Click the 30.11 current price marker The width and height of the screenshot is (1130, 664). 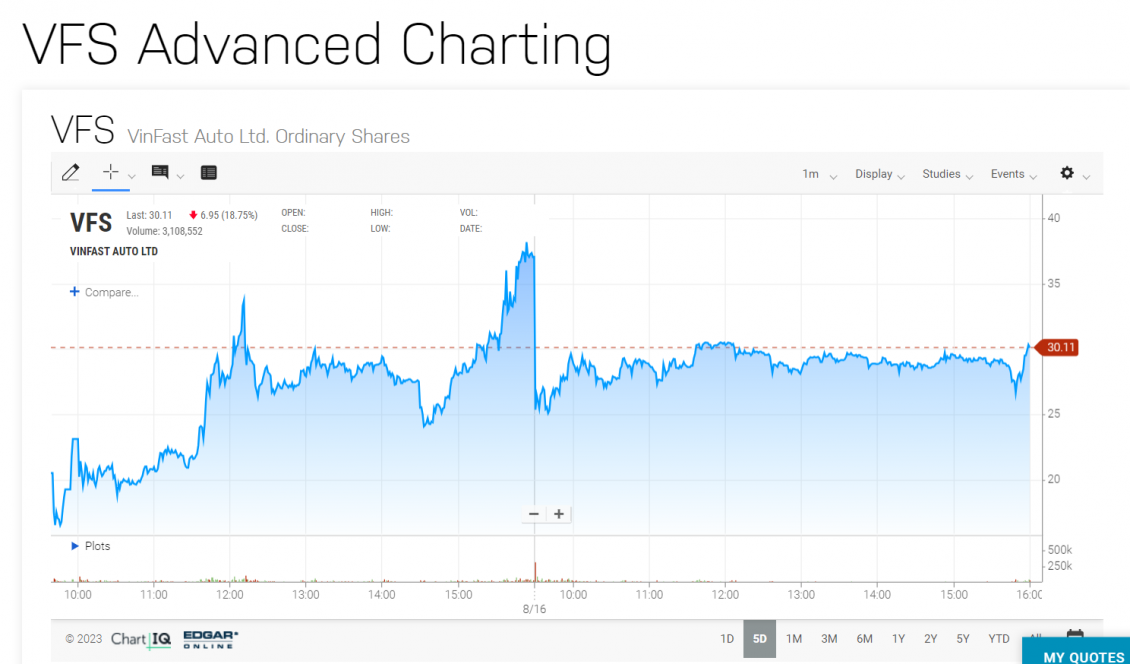1060,347
